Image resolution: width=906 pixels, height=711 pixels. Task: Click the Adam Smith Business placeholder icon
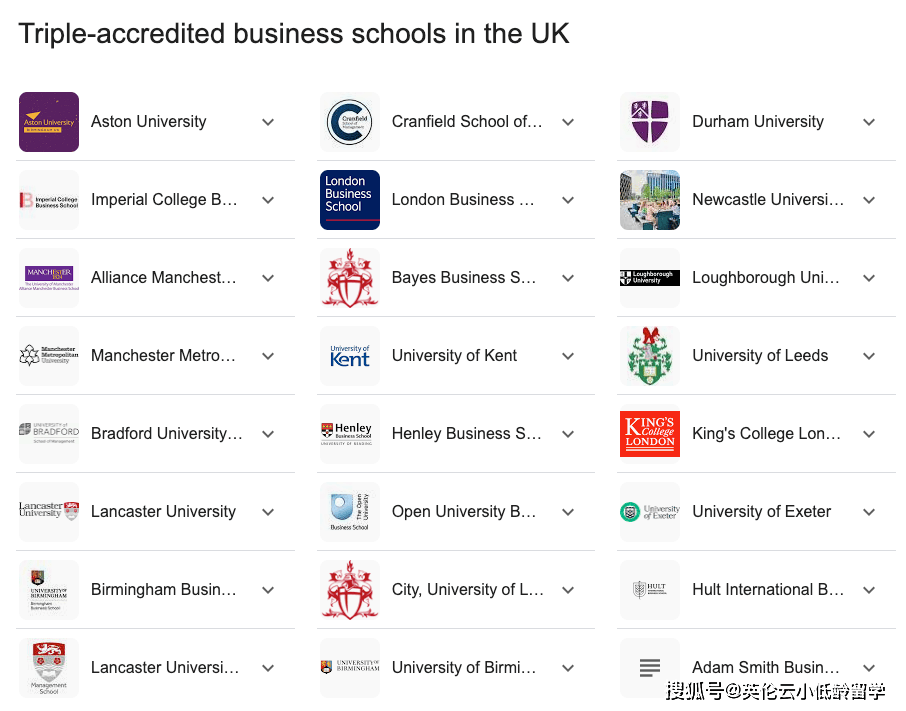coord(650,668)
